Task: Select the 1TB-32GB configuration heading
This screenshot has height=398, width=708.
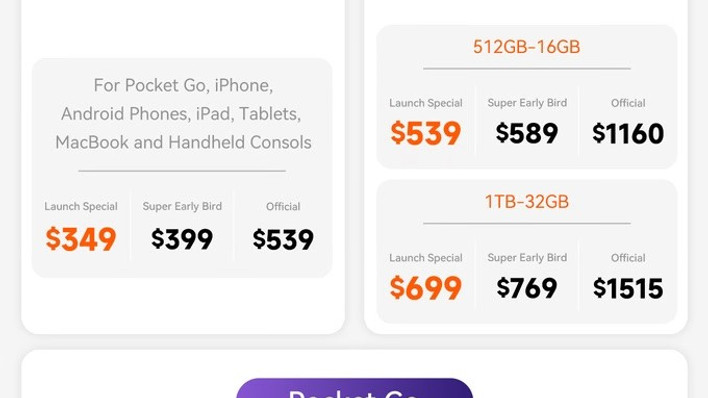Action: tap(526, 202)
